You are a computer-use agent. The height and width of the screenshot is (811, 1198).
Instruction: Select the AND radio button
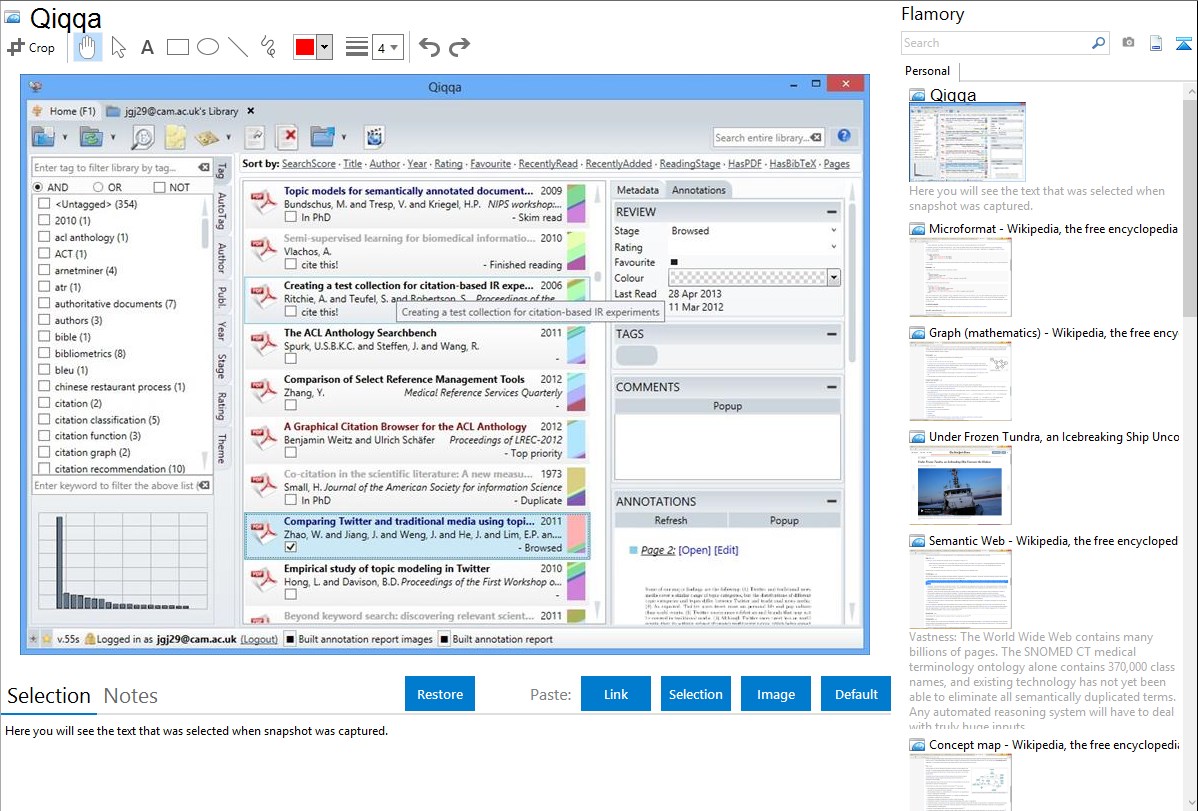pyautogui.click(x=37, y=187)
